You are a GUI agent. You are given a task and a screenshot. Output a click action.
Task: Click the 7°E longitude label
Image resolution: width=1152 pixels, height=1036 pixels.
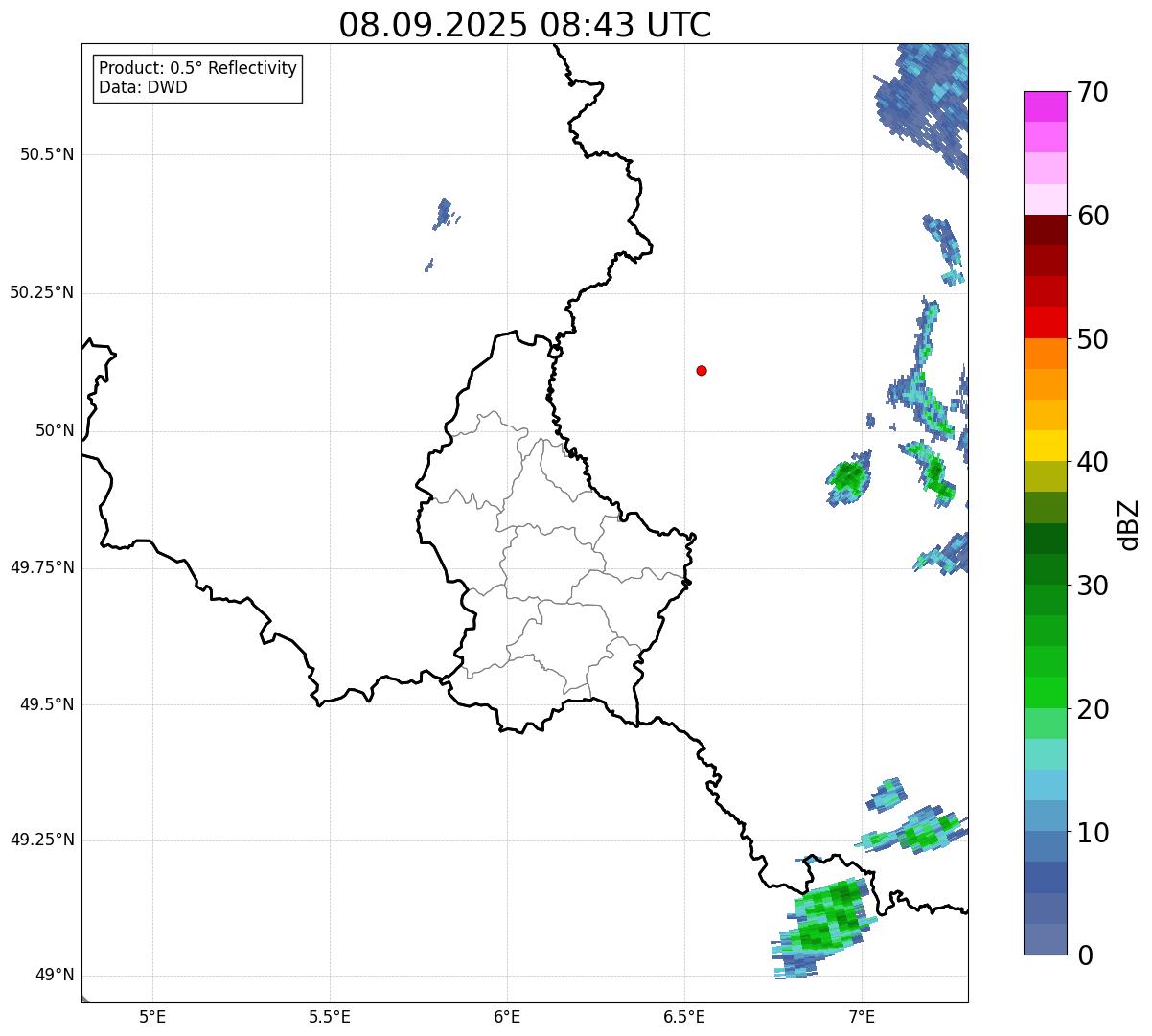(x=862, y=1016)
